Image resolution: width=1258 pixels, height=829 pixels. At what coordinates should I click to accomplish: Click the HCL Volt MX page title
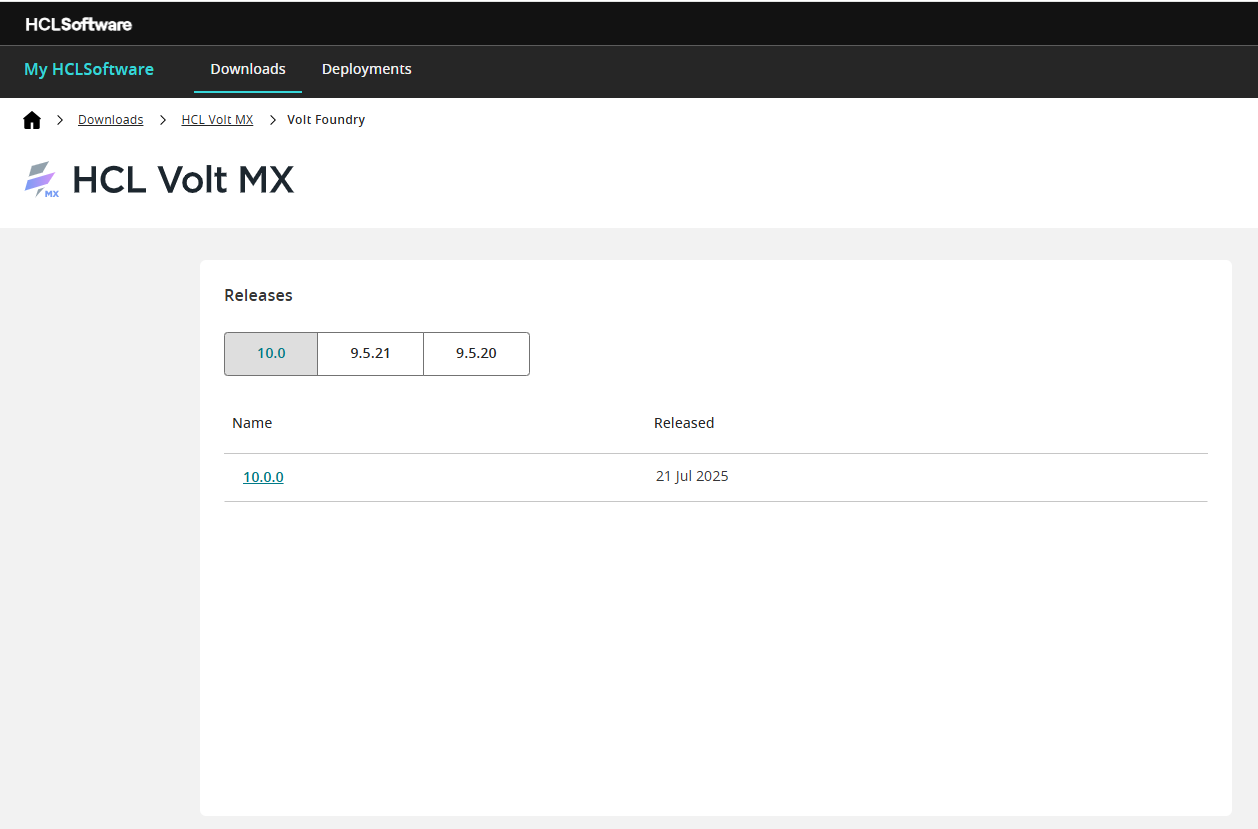pyautogui.click(x=183, y=180)
